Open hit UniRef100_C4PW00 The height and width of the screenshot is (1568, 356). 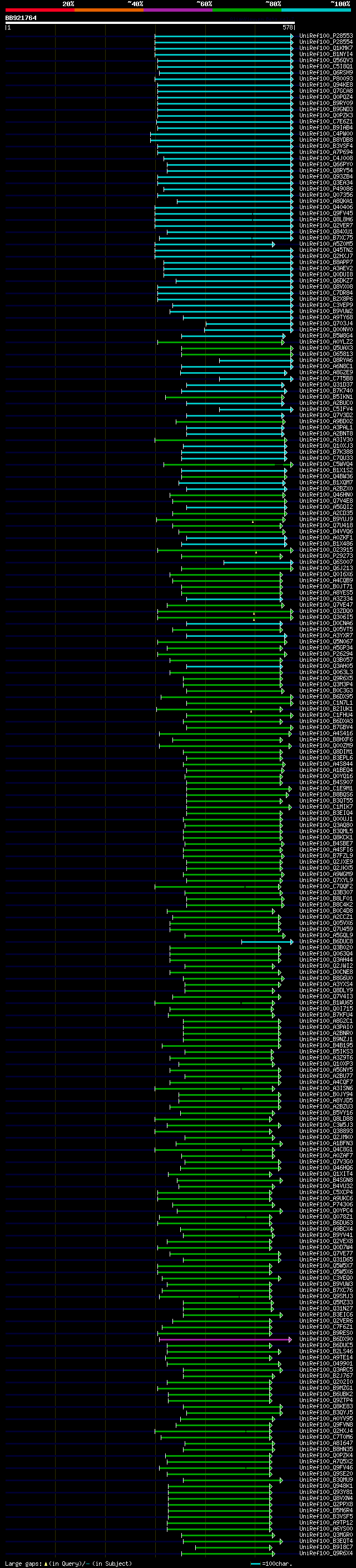[326, 134]
